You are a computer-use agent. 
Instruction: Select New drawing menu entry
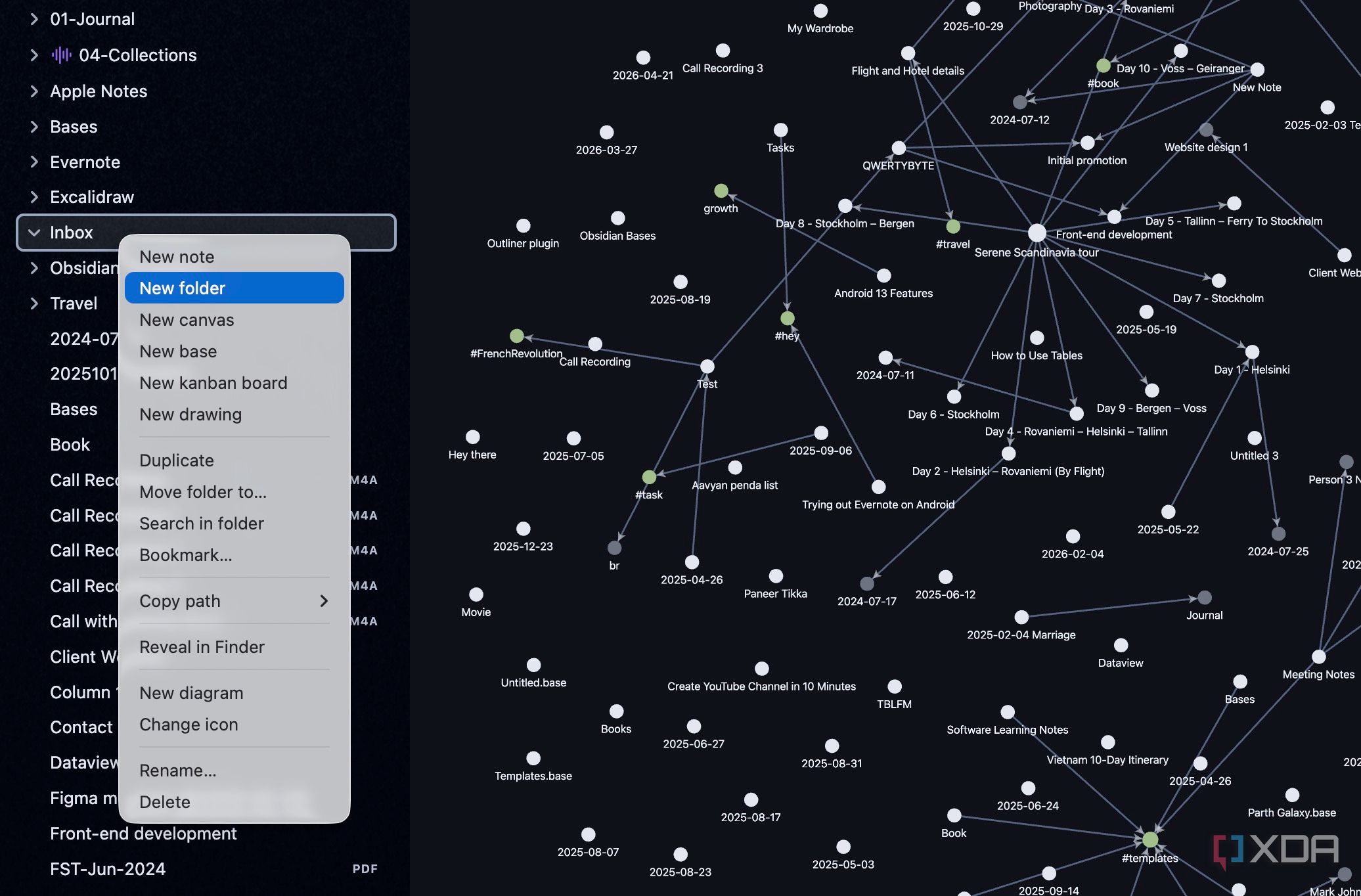point(234,414)
